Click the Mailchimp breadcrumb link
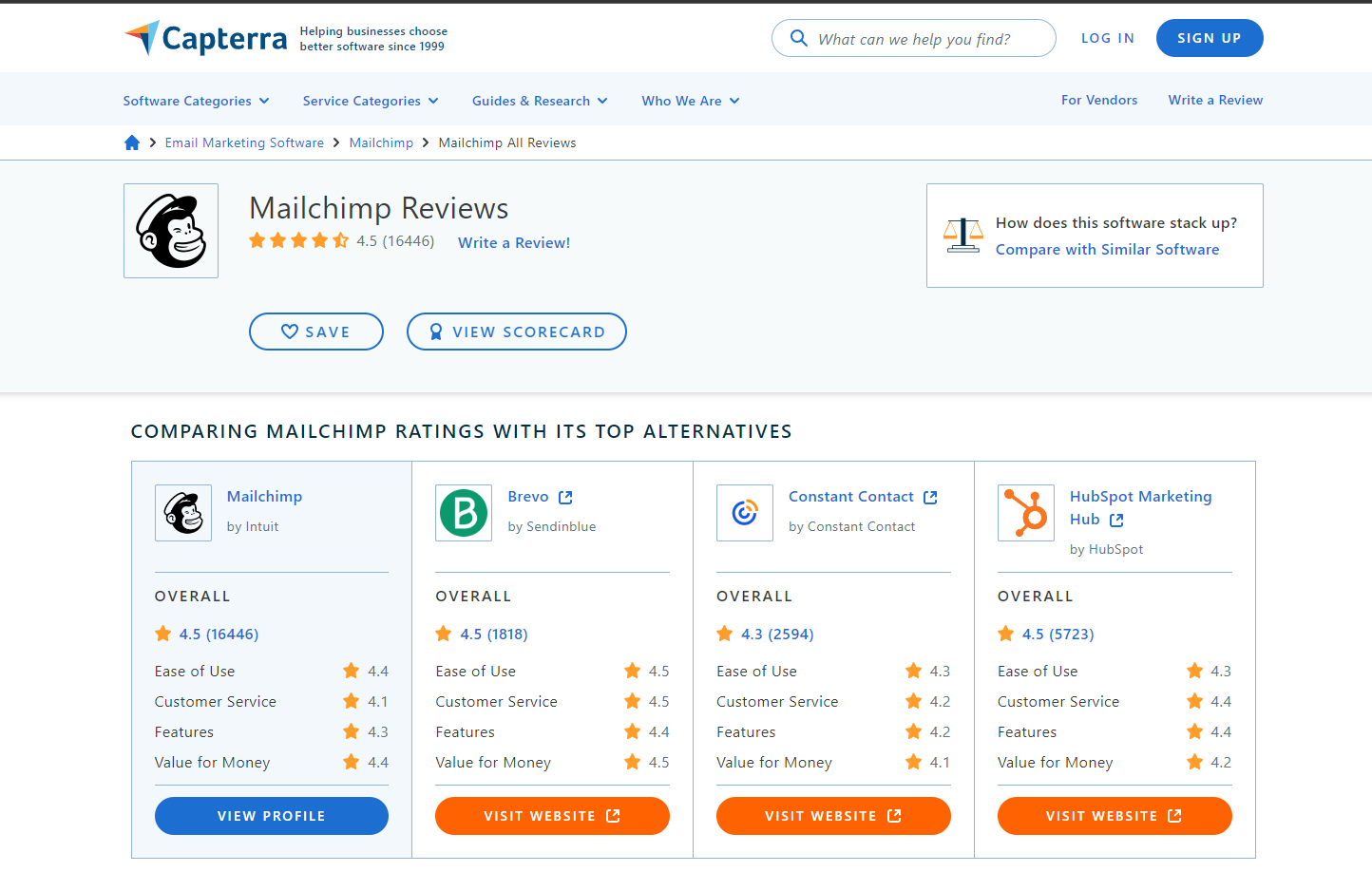This screenshot has height=872, width=1372. 381,142
